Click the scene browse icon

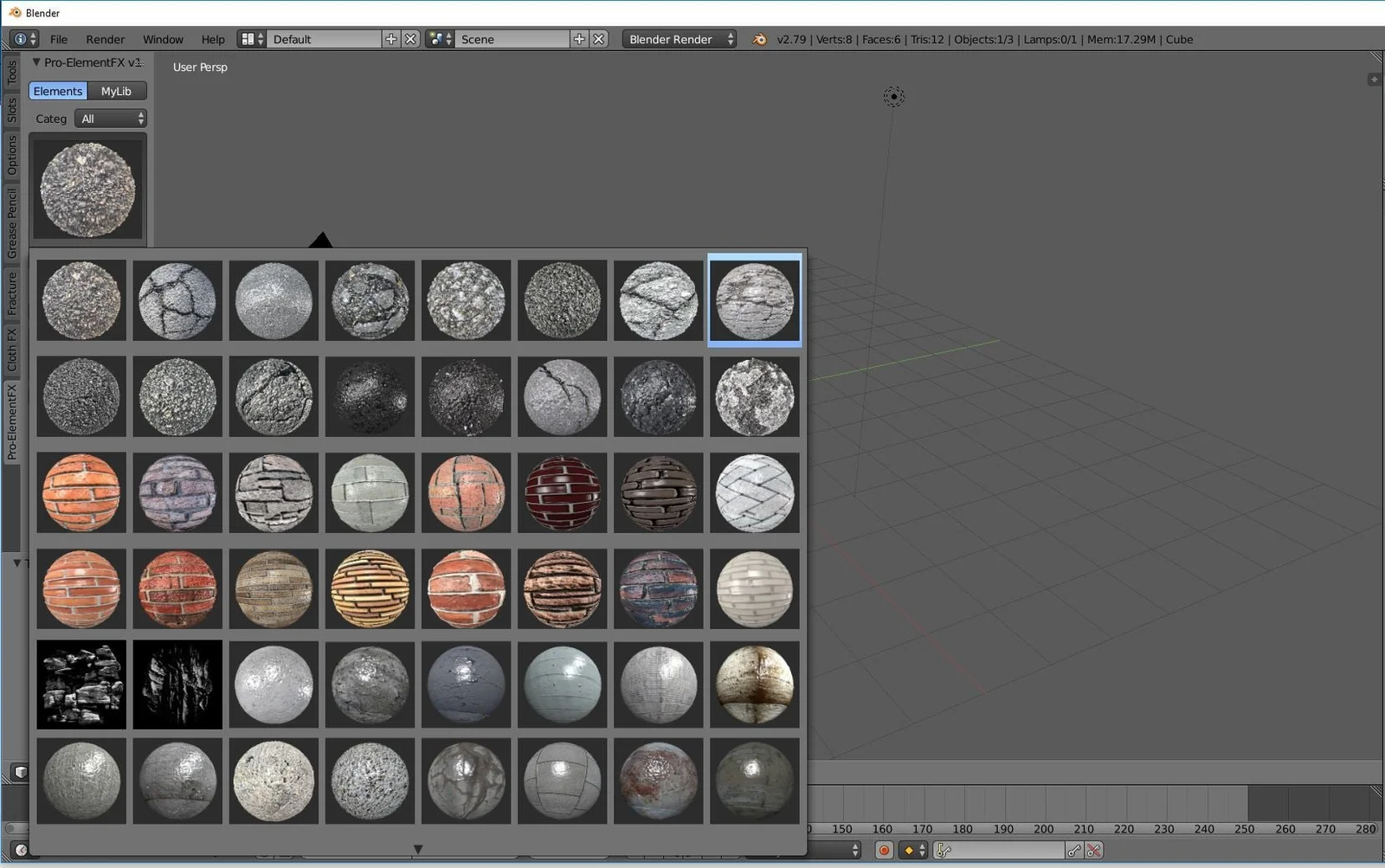pyautogui.click(x=439, y=39)
